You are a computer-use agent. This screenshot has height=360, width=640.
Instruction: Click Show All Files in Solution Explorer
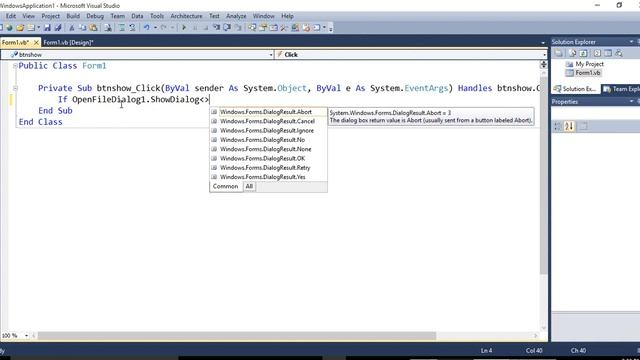pos(572,53)
